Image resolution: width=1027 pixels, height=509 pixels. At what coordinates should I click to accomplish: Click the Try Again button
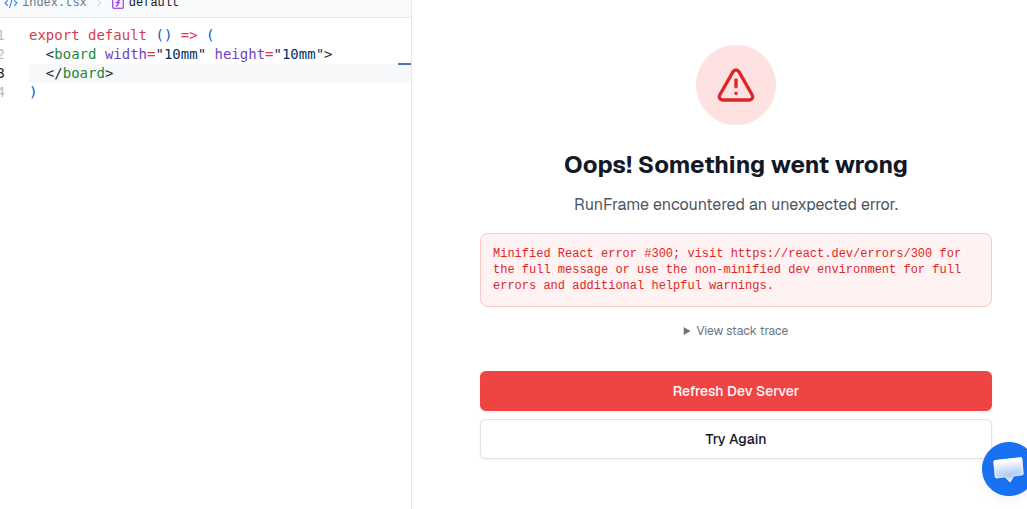[736, 439]
